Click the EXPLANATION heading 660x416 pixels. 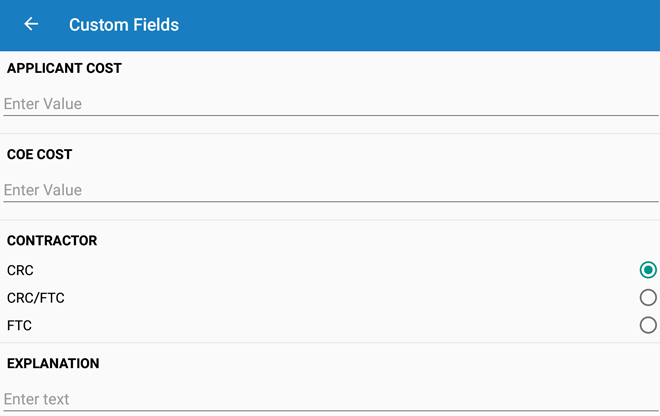tap(53, 363)
